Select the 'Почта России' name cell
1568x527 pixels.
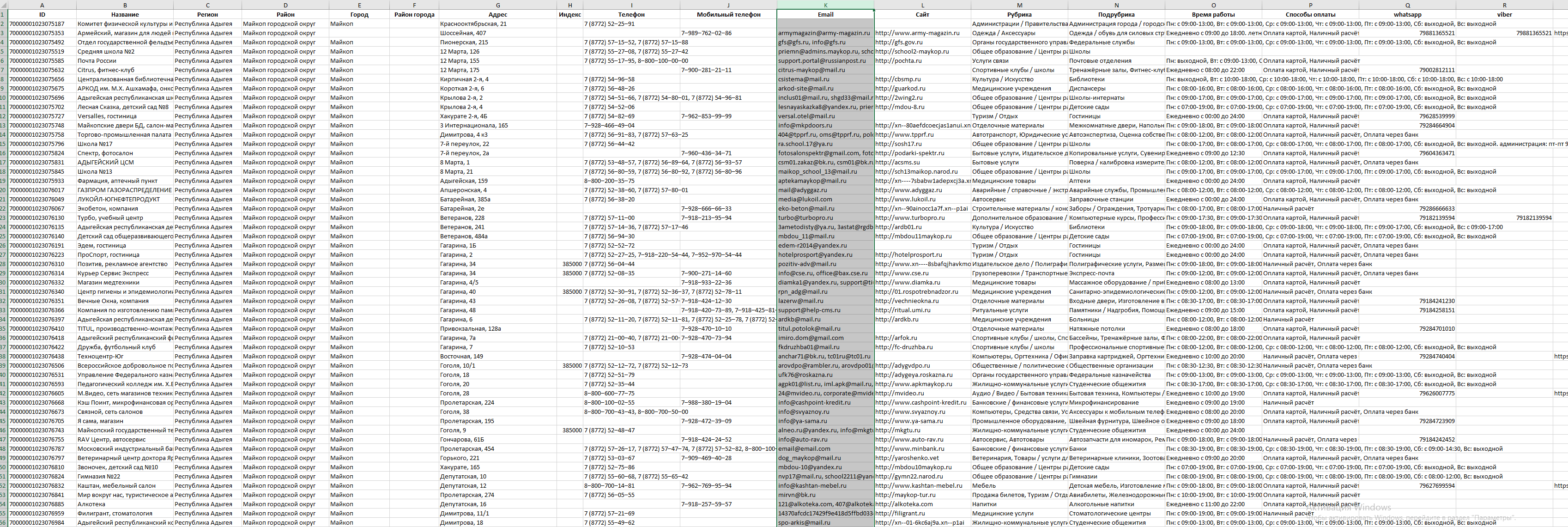(x=125, y=61)
